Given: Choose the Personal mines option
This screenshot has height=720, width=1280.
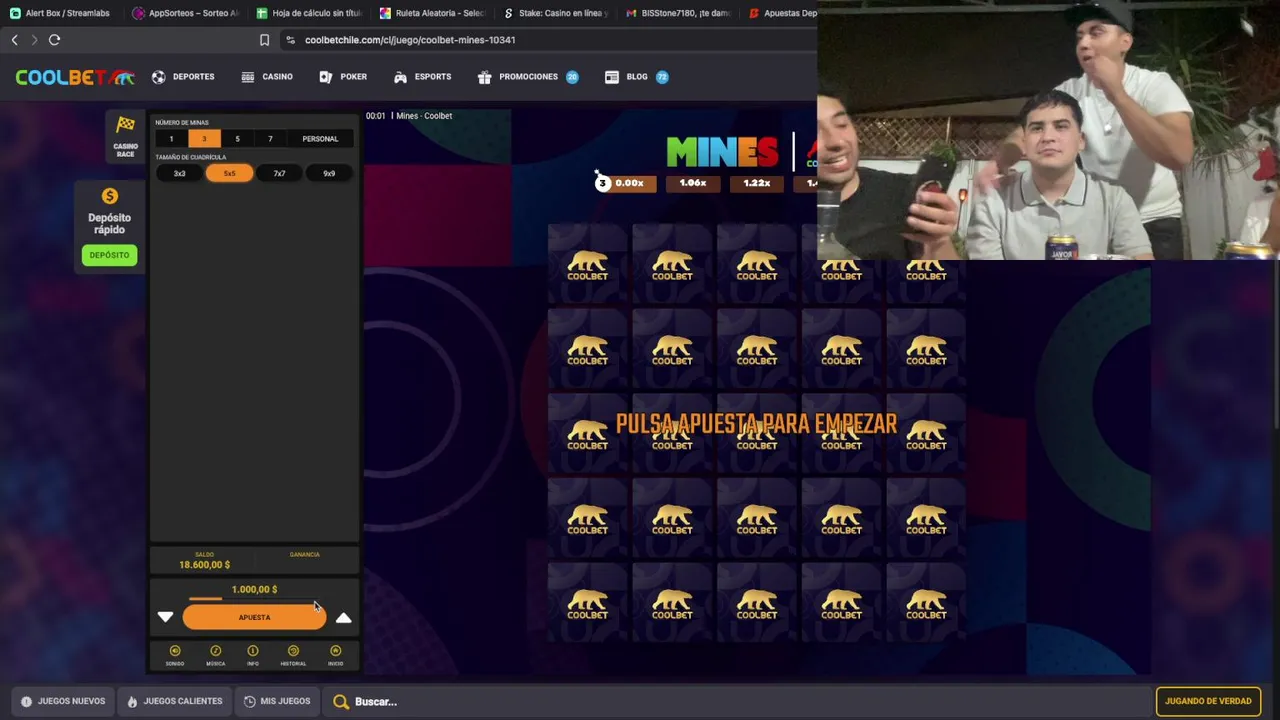Looking at the screenshot, I should pos(320,139).
